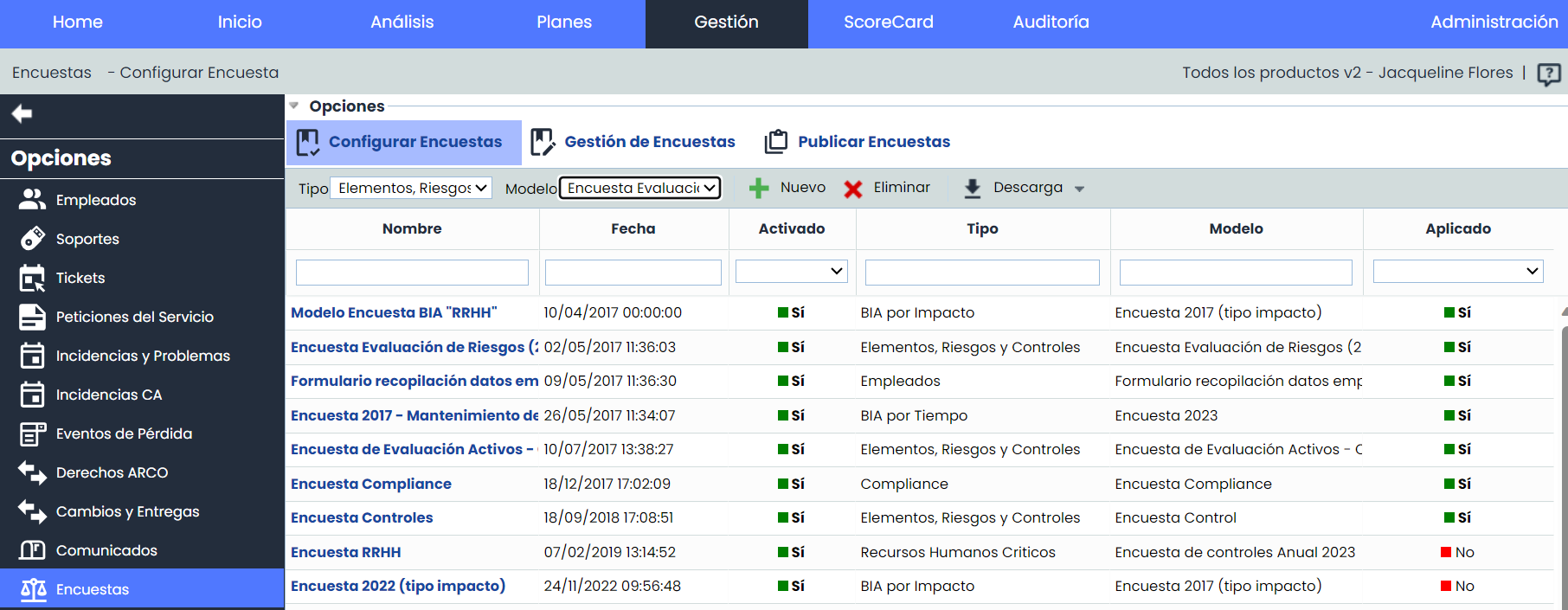This screenshot has width=1568, height=610.
Task: Click the red X Eliminar icon
Action: [x=853, y=189]
